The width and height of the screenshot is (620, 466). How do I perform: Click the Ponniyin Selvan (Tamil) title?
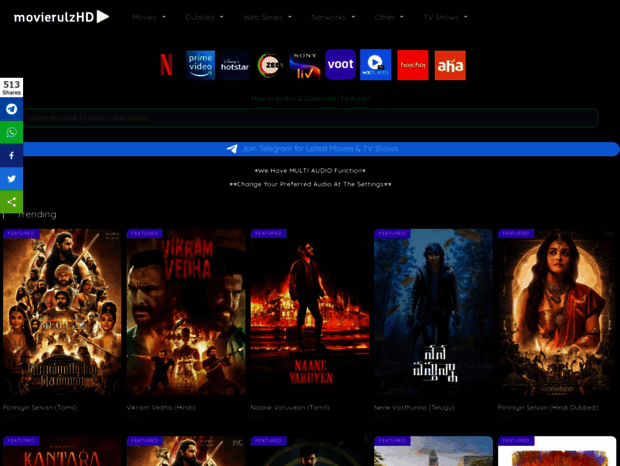(x=40, y=408)
